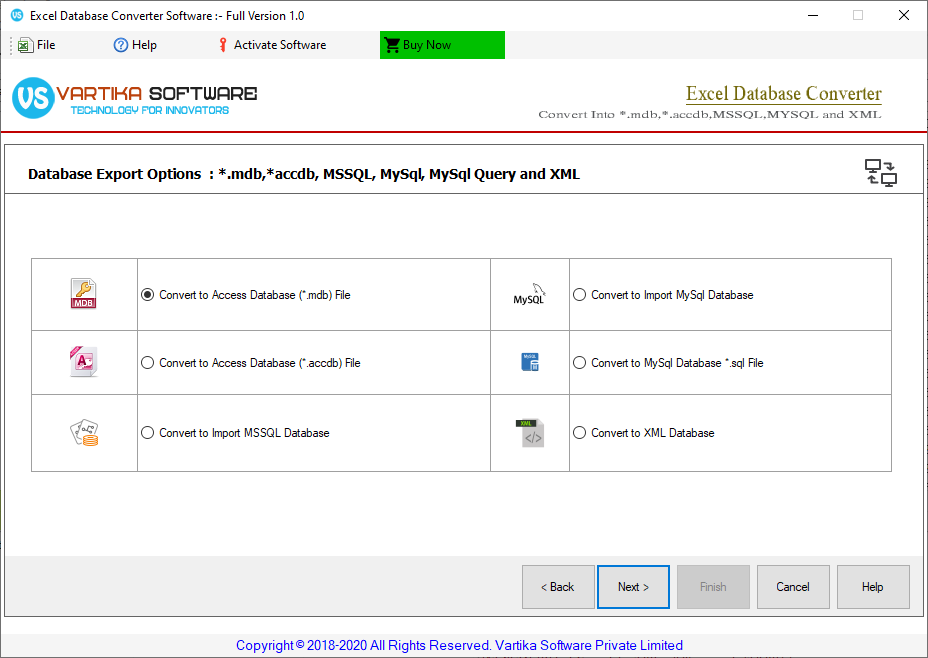The width and height of the screenshot is (928, 658).
Task: Click the greyed-out Finish button
Action: (713, 586)
